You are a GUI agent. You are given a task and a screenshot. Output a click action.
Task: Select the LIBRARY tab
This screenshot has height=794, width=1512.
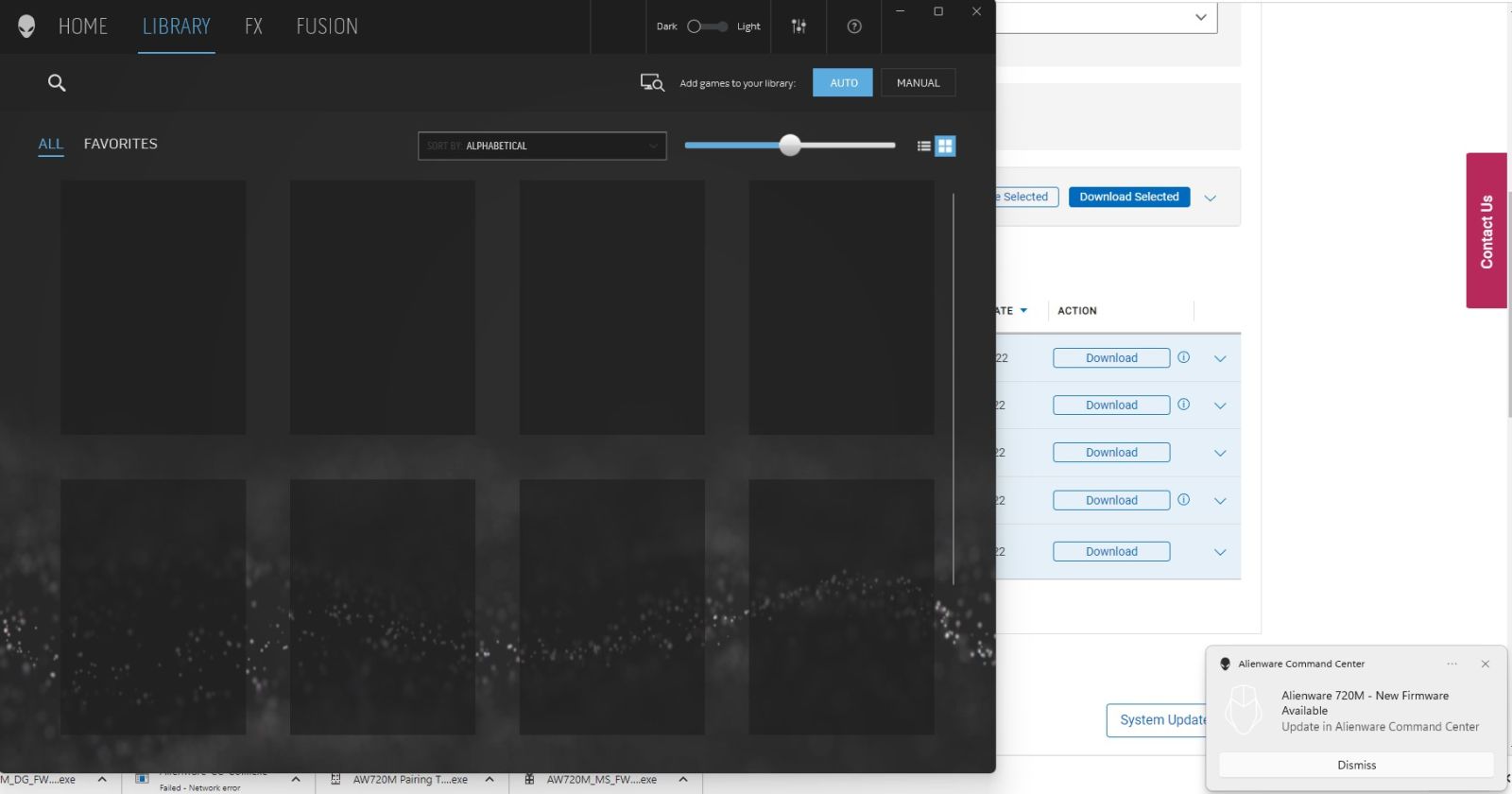(177, 26)
